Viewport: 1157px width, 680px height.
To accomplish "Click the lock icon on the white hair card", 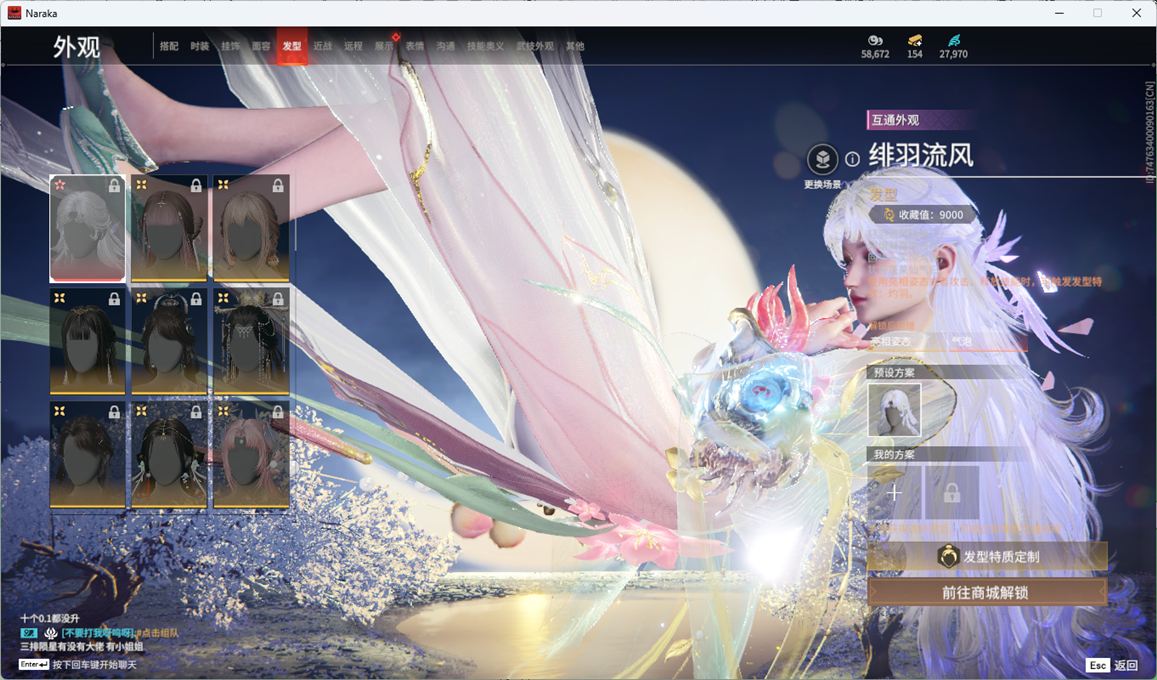I will [114, 186].
